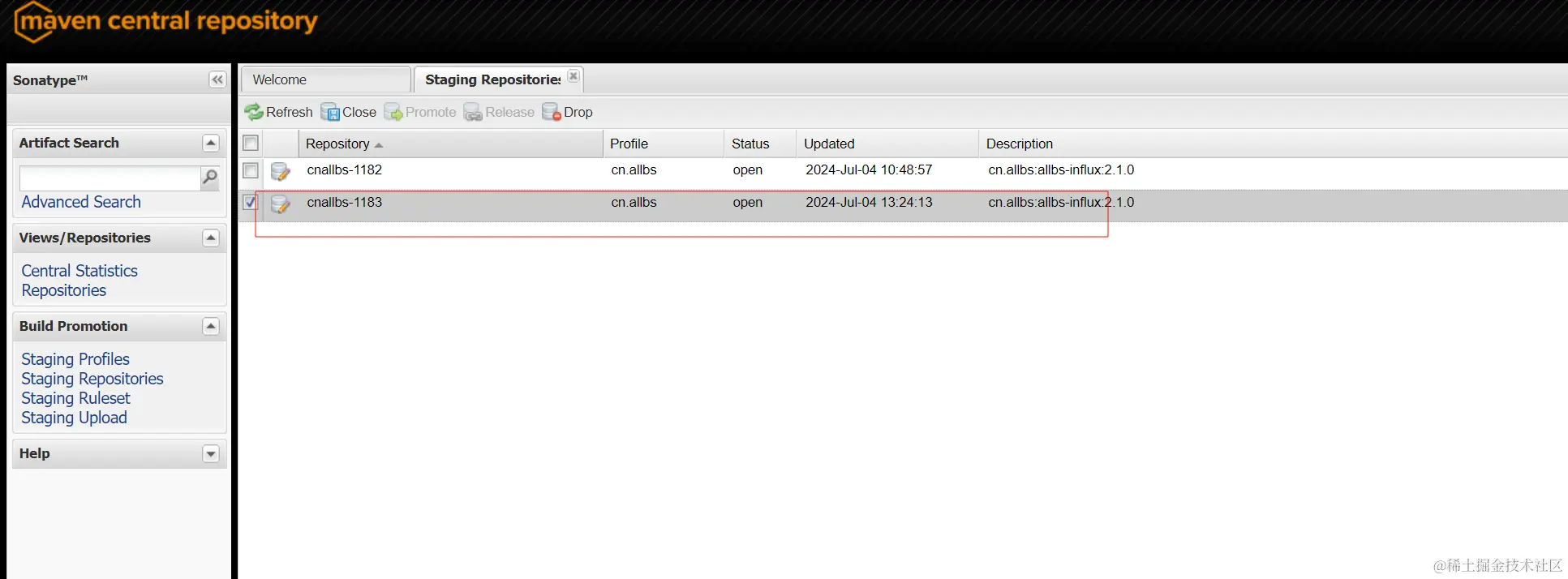This screenshot has width=1568, height=579.
Task: Click the description cell of cnallbs-1182
Action: (x=1061, y=170)
